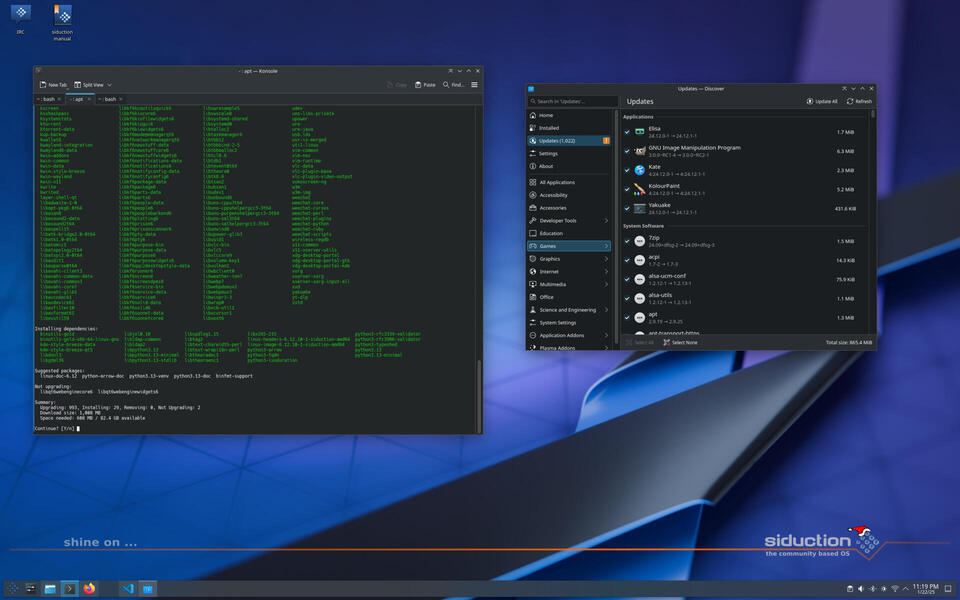Click Paste in the Konsole toolbar
The height and width of the screenshot is (600, 960).
(425, 85)
